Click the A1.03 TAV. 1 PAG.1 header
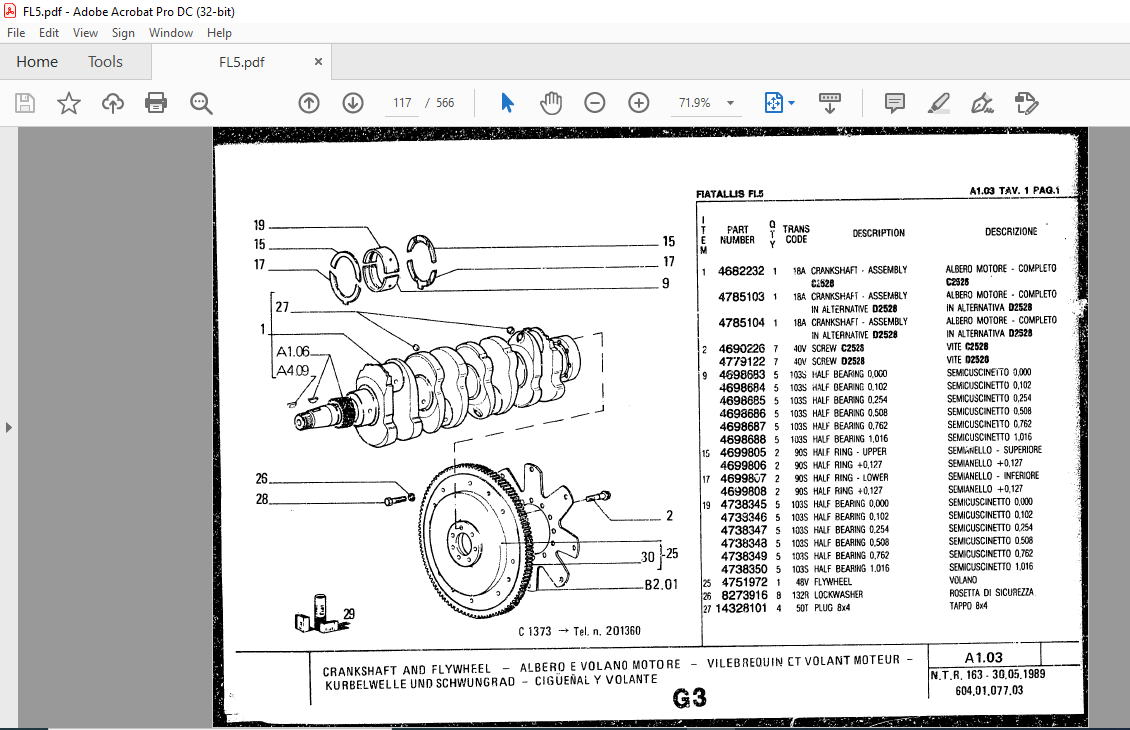 click(x=1014, y=191)
